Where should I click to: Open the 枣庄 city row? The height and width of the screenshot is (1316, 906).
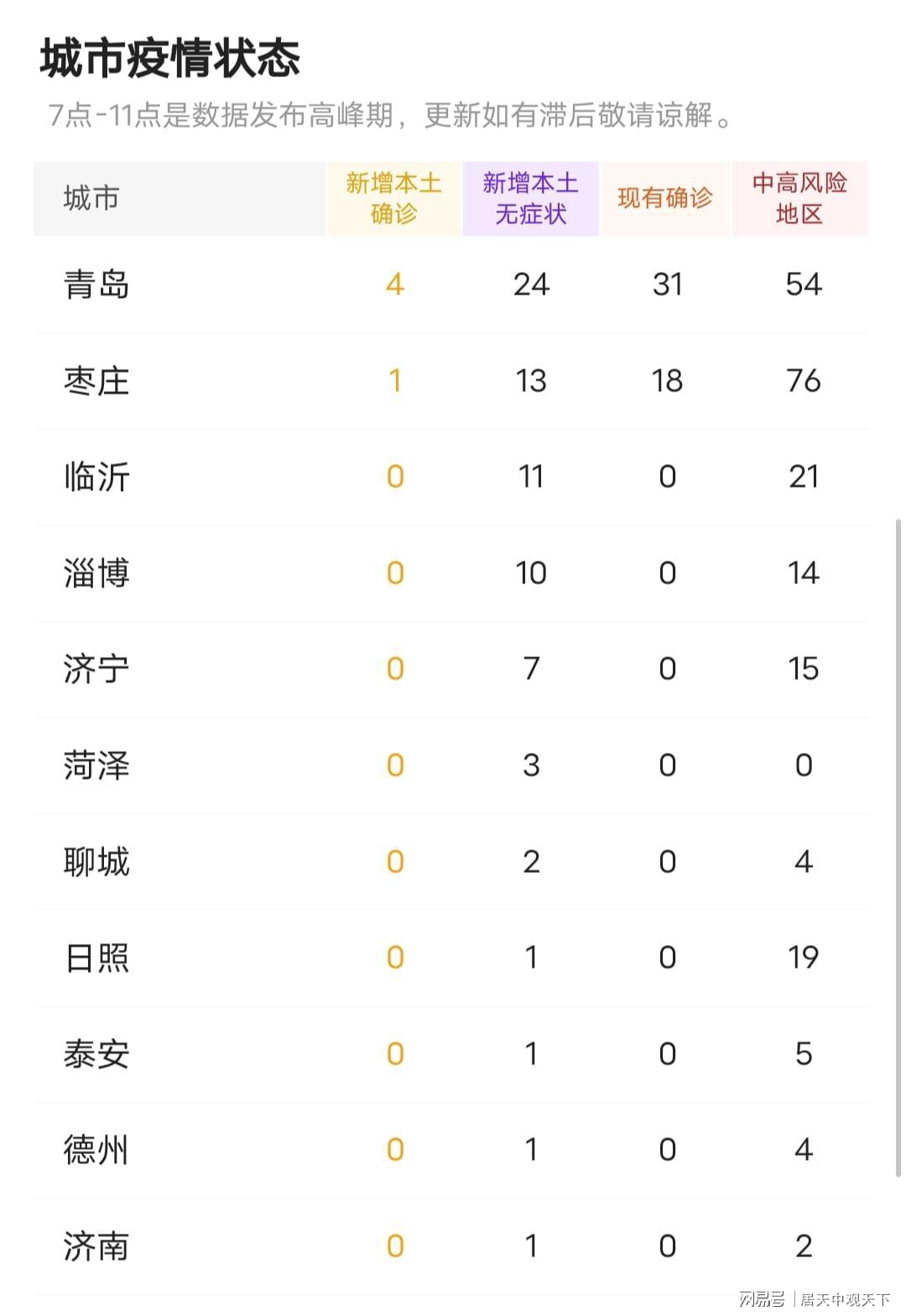click(x=96, y=381)
